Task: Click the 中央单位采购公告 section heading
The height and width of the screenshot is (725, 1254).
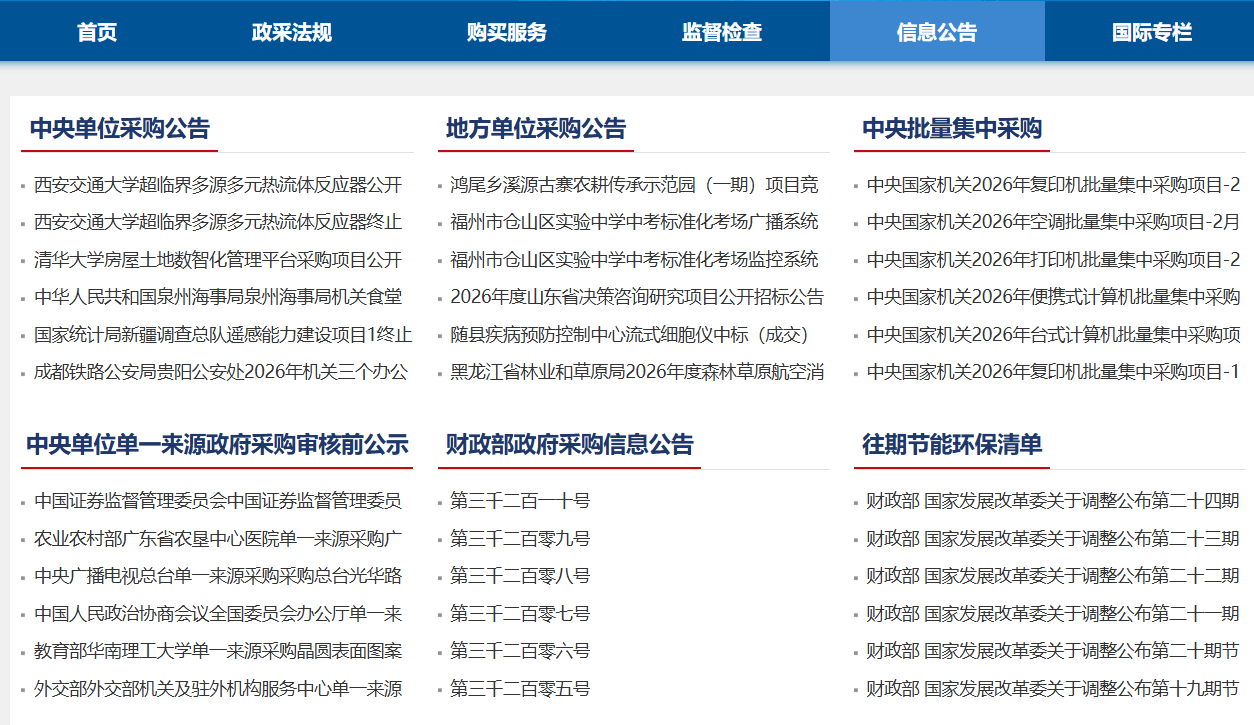Action: coord(119,129)
